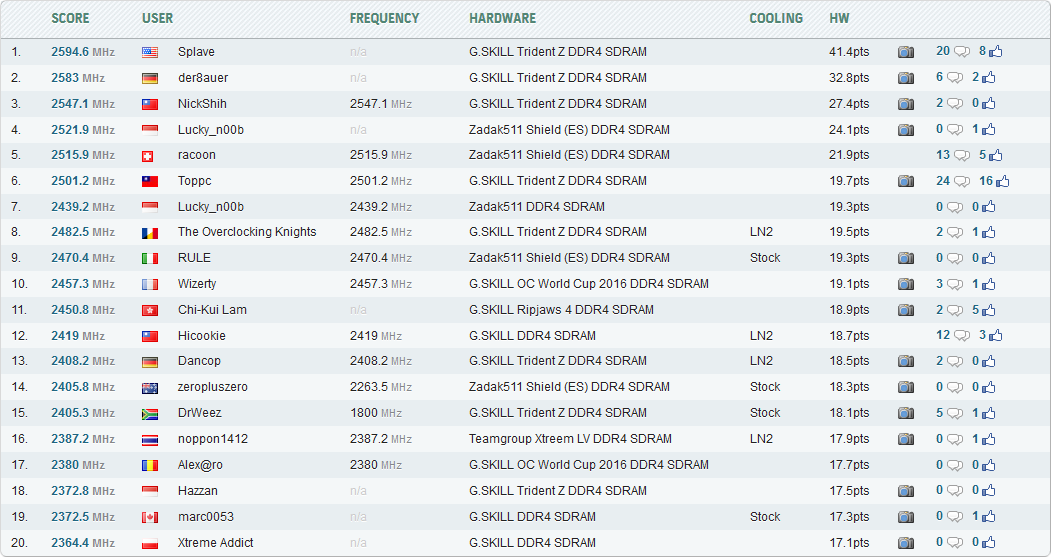Viewport: 1051px width, 557px height.
Task: Open The Overclocking Knights profile link
Action: pos(247,232)
